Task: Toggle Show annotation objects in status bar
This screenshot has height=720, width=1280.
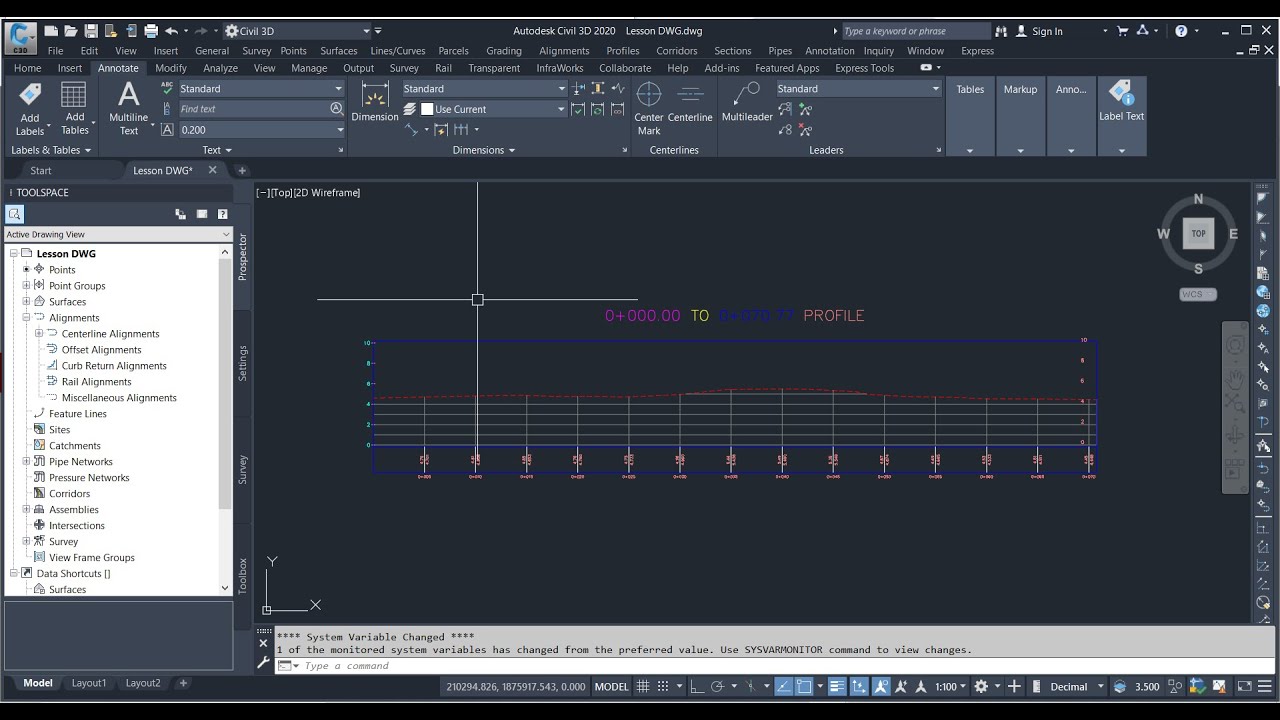Action: coord(881,687)
